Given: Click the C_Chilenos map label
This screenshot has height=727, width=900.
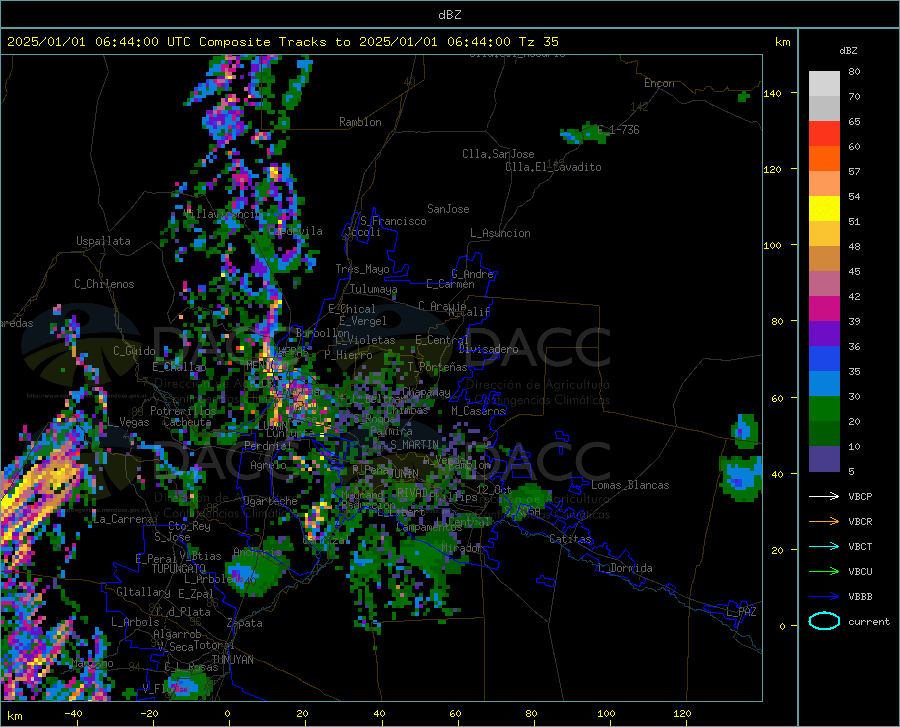Looking at the screenshot, I should click(x=104, y=284).
